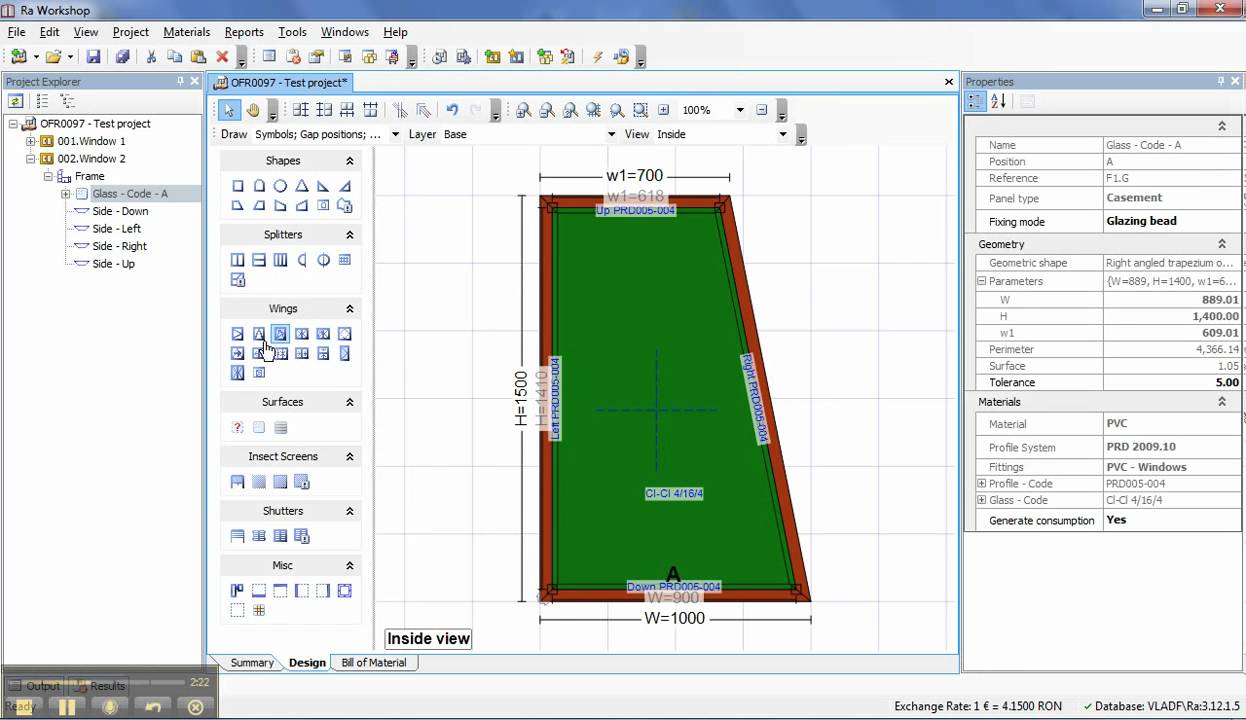Viewport: 1246px width, 720px height.
Task: Click the Undo arrow in design toolbar
Action: 452,110
